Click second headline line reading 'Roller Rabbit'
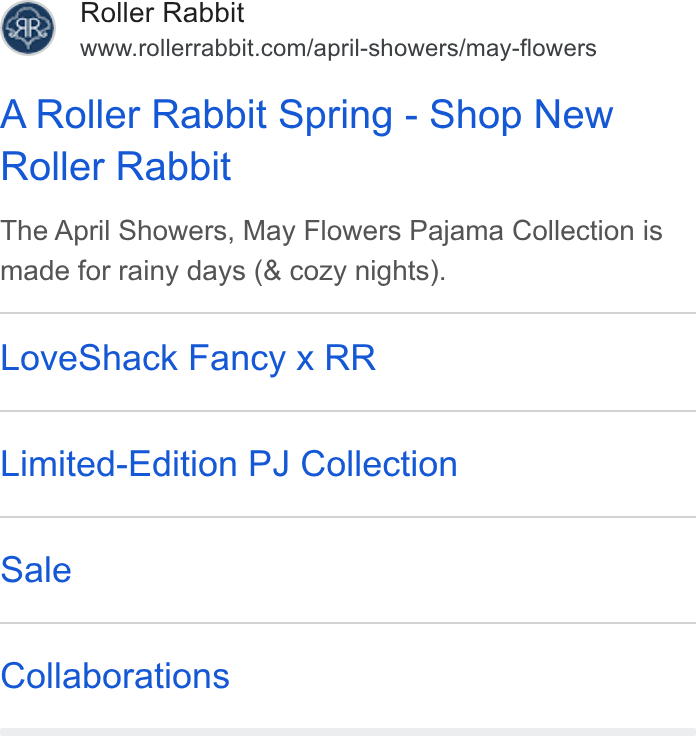696x736 pixels. (x=116, y=167)
